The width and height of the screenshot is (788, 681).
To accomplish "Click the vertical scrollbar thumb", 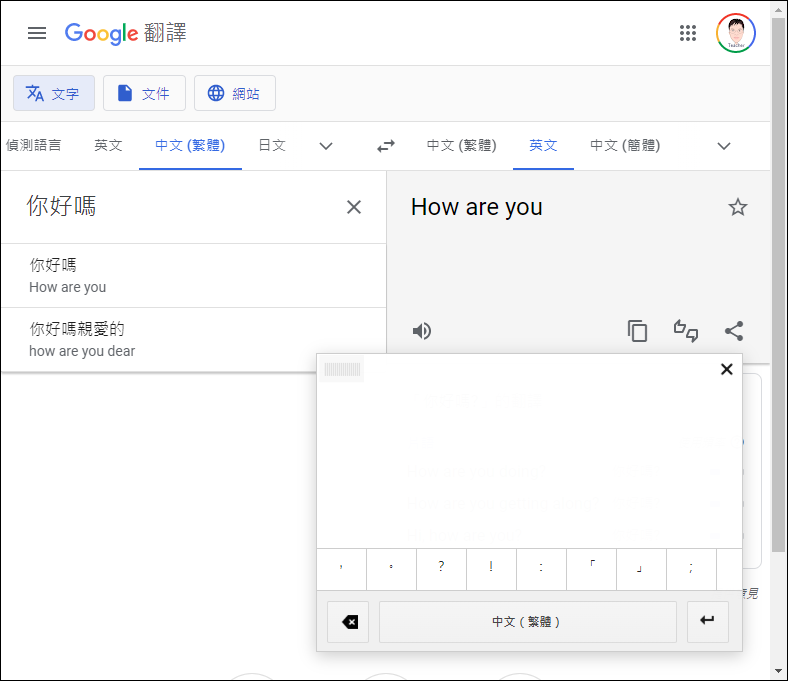I will pyautogui.click(x=778, y=285).
